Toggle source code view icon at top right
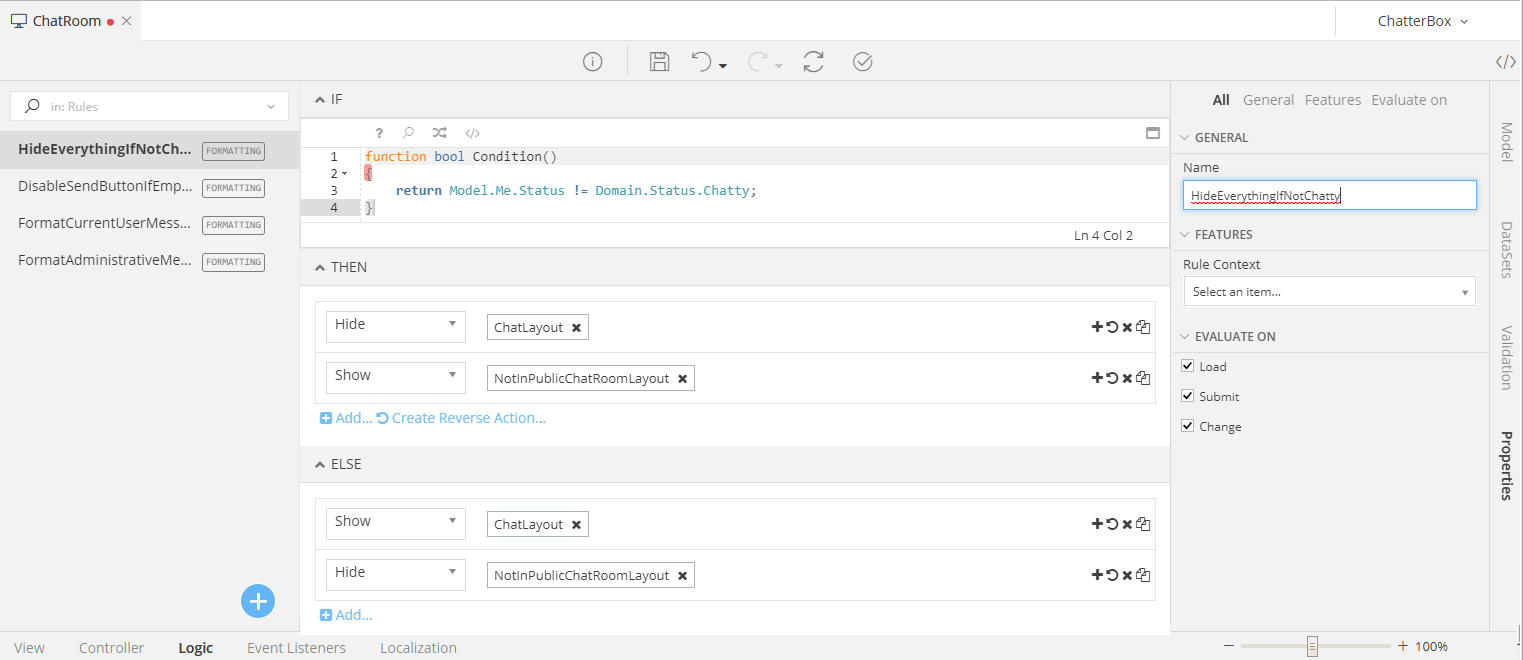Screen dimensions: 1523x660 click(x=1505, y=62)
